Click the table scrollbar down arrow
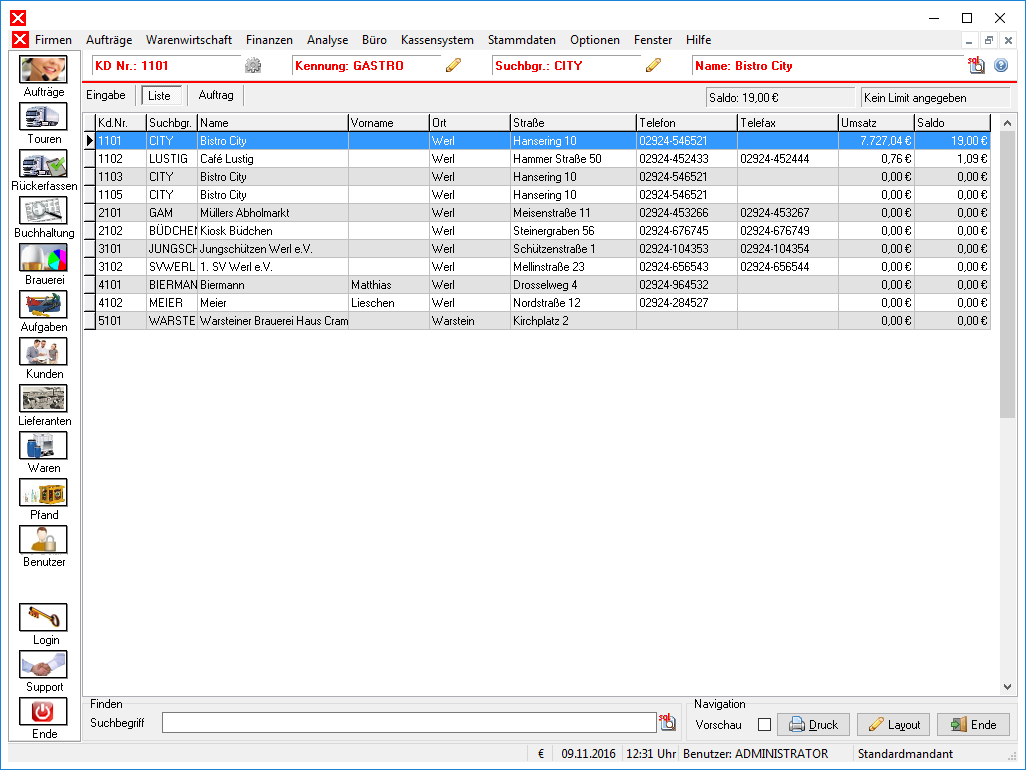 1008,687
